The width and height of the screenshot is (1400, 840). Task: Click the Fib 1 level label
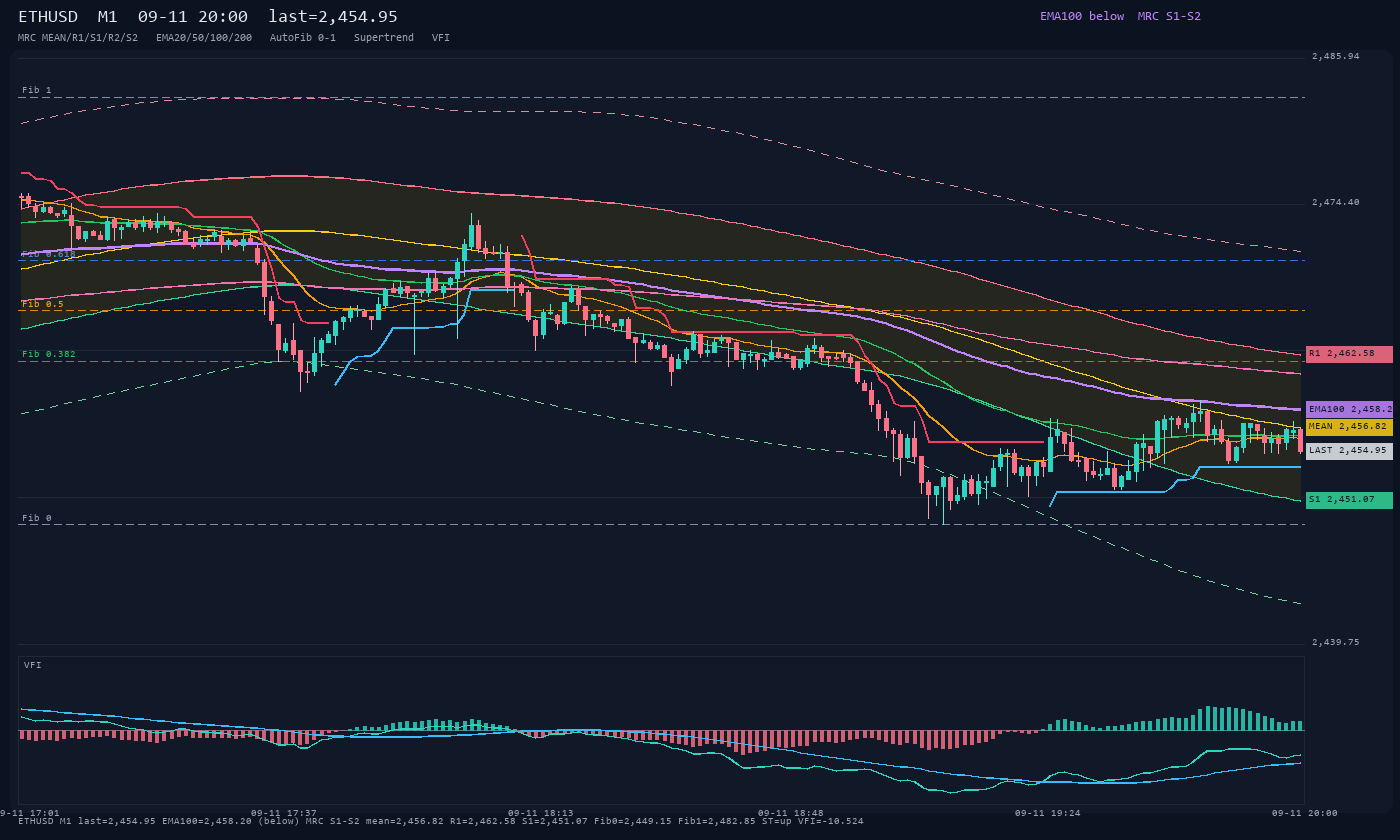point(37,90)
